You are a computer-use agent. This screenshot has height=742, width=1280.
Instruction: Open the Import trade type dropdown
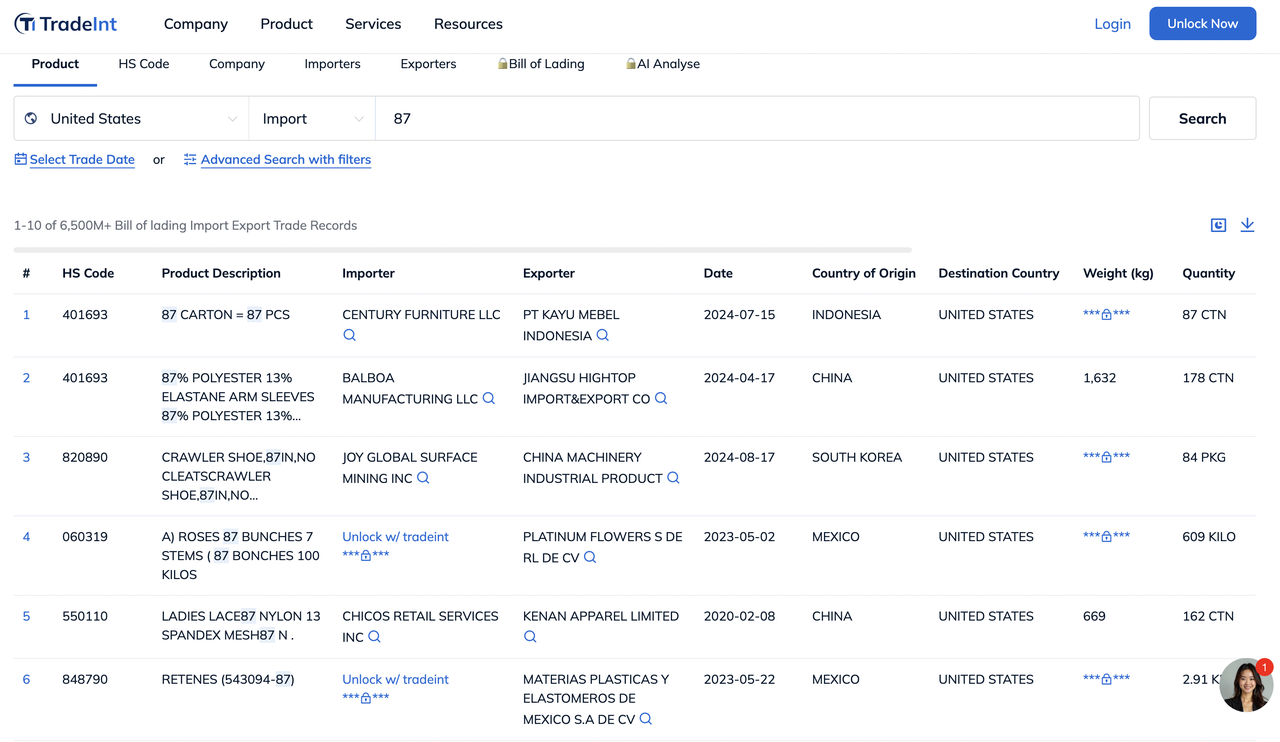tap(312, 118)
